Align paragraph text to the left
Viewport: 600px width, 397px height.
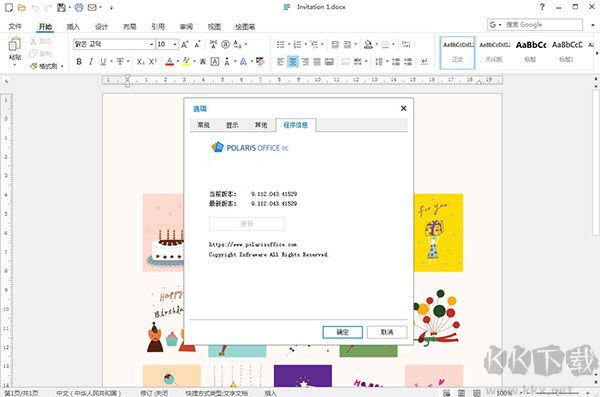pos(281,62)
